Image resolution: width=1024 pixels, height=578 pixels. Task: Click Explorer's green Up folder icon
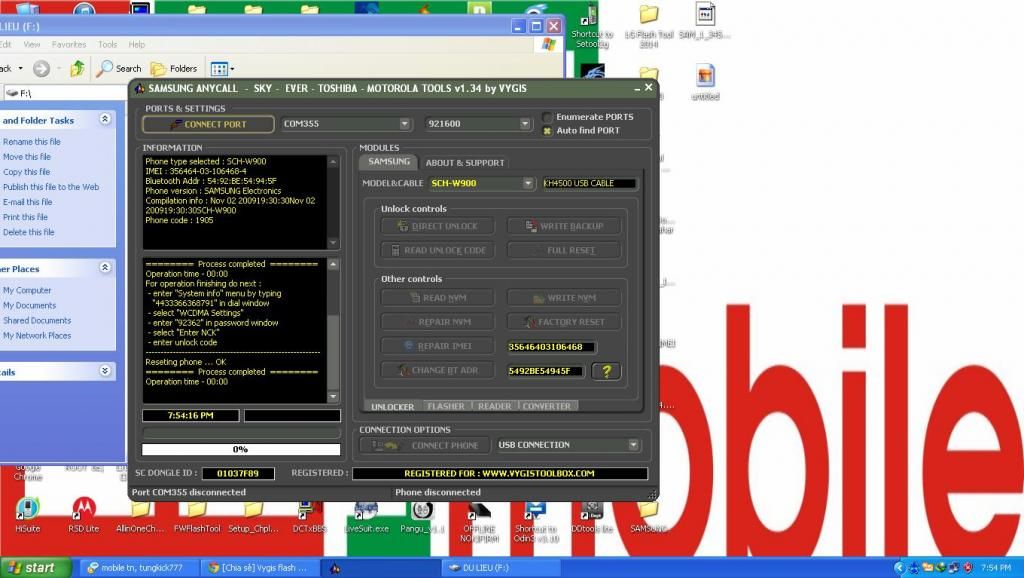77,68
